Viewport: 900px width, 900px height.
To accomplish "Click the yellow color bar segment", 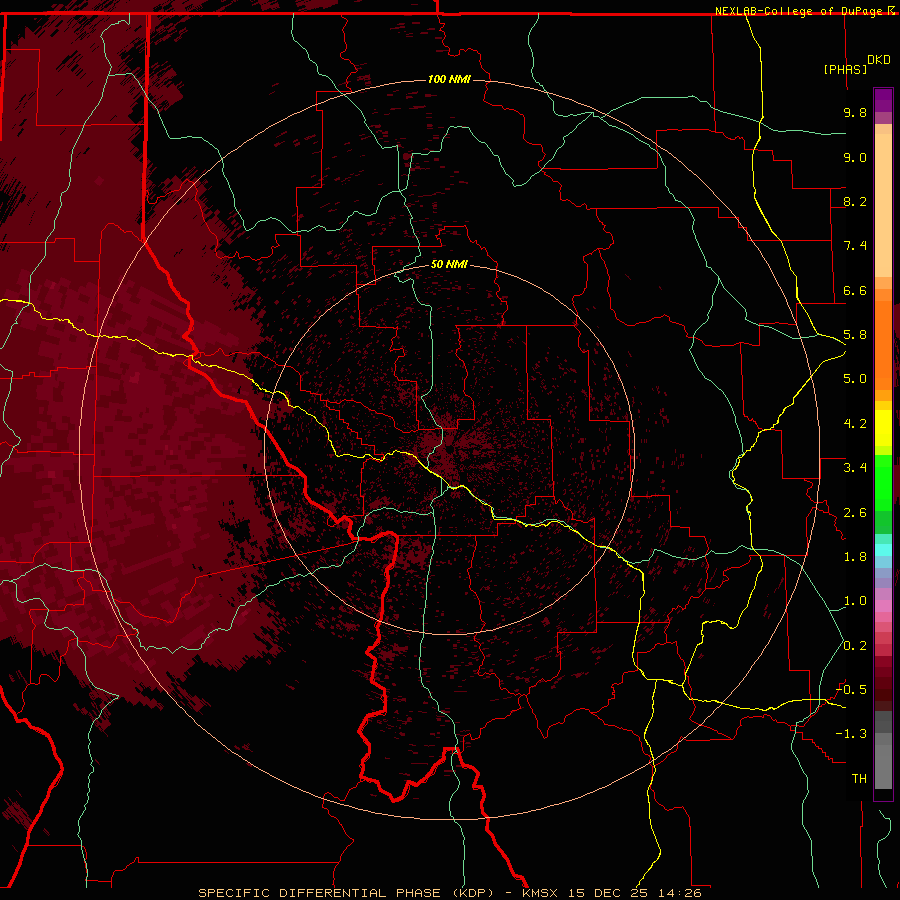I will tap(883, 428).
